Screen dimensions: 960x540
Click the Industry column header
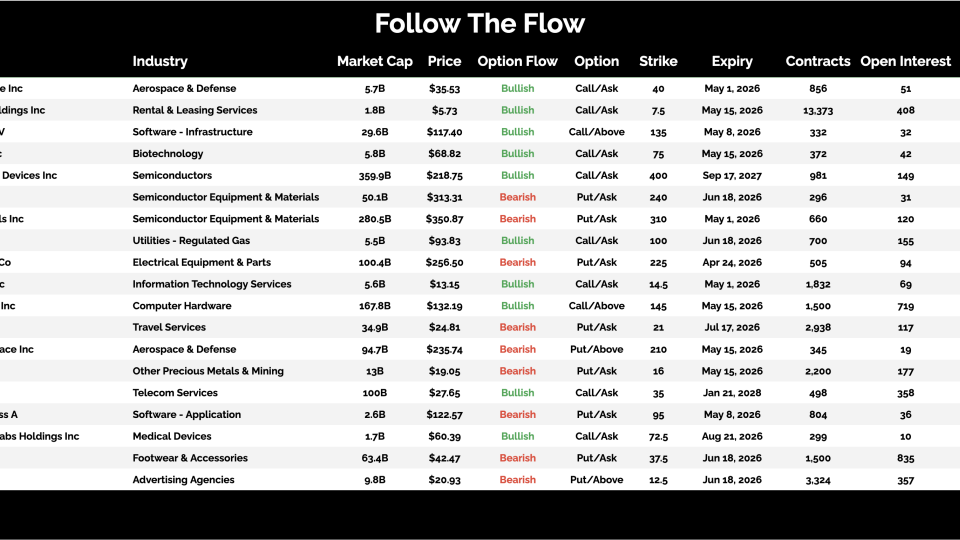(160, 61)
